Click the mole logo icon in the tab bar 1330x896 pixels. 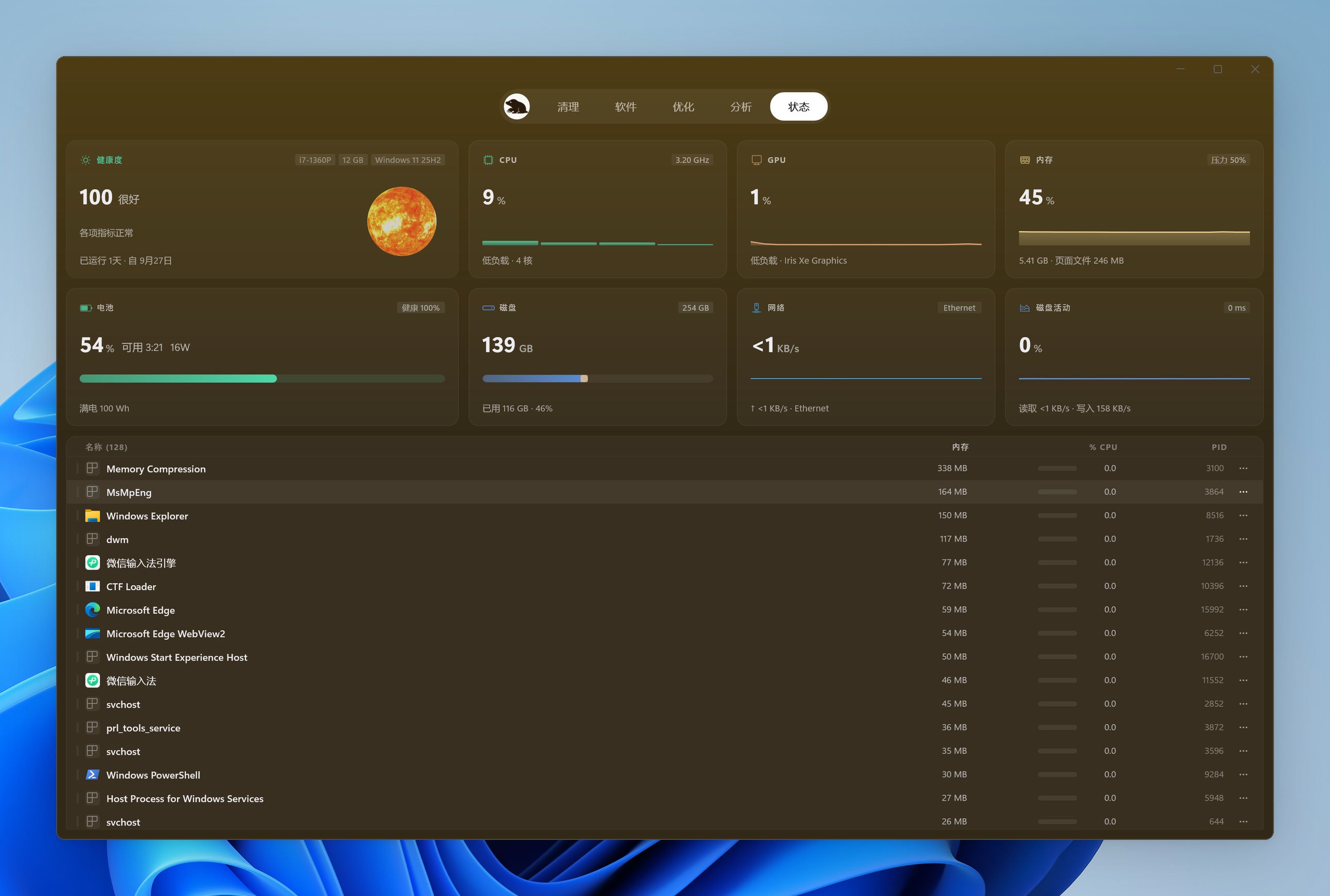(517, 107)
